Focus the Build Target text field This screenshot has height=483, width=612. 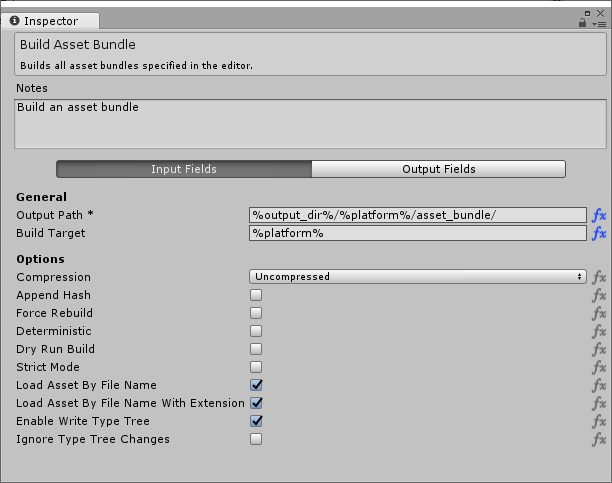coord(417,233)
